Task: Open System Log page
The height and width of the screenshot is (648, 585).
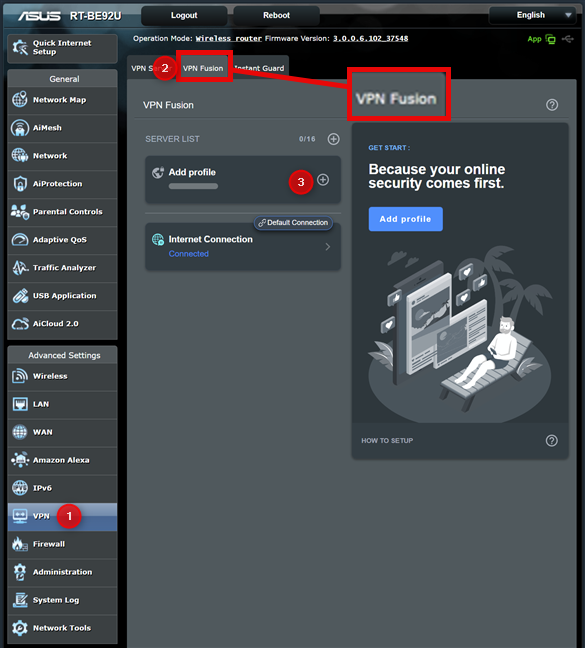Action: [x=62, y=600]
